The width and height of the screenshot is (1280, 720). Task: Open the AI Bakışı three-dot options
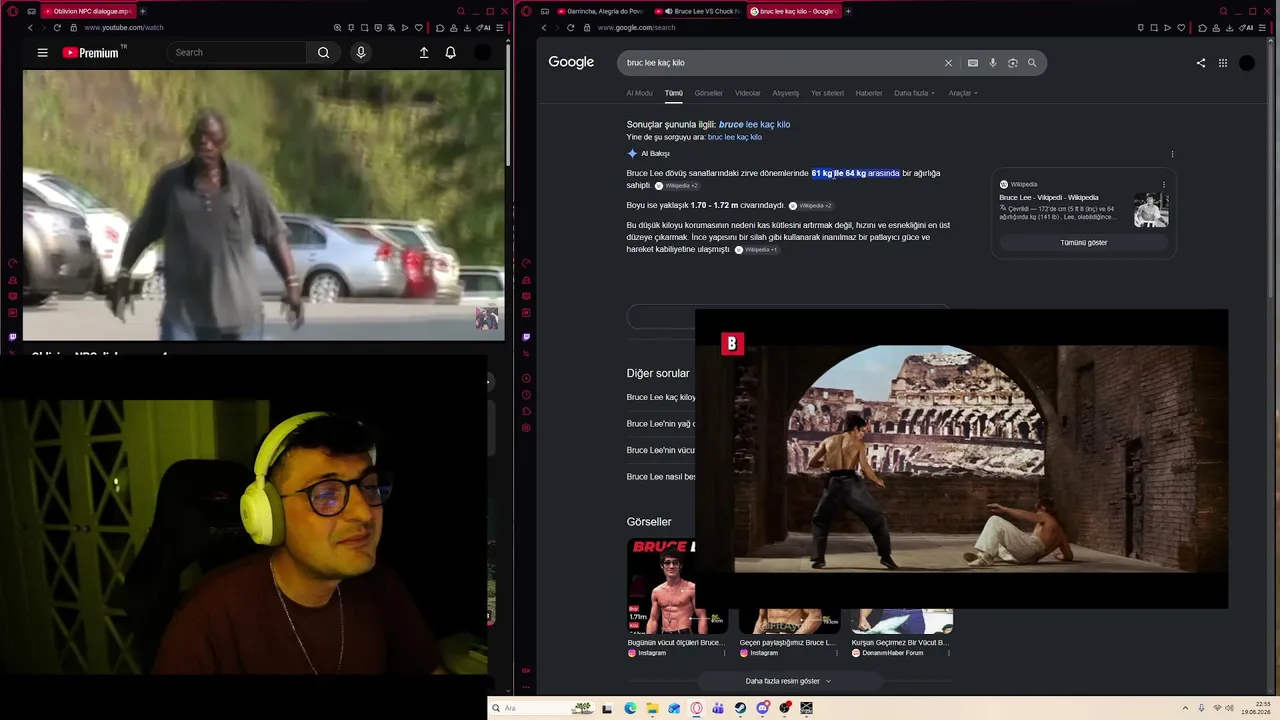click(x=1172, y=154)
